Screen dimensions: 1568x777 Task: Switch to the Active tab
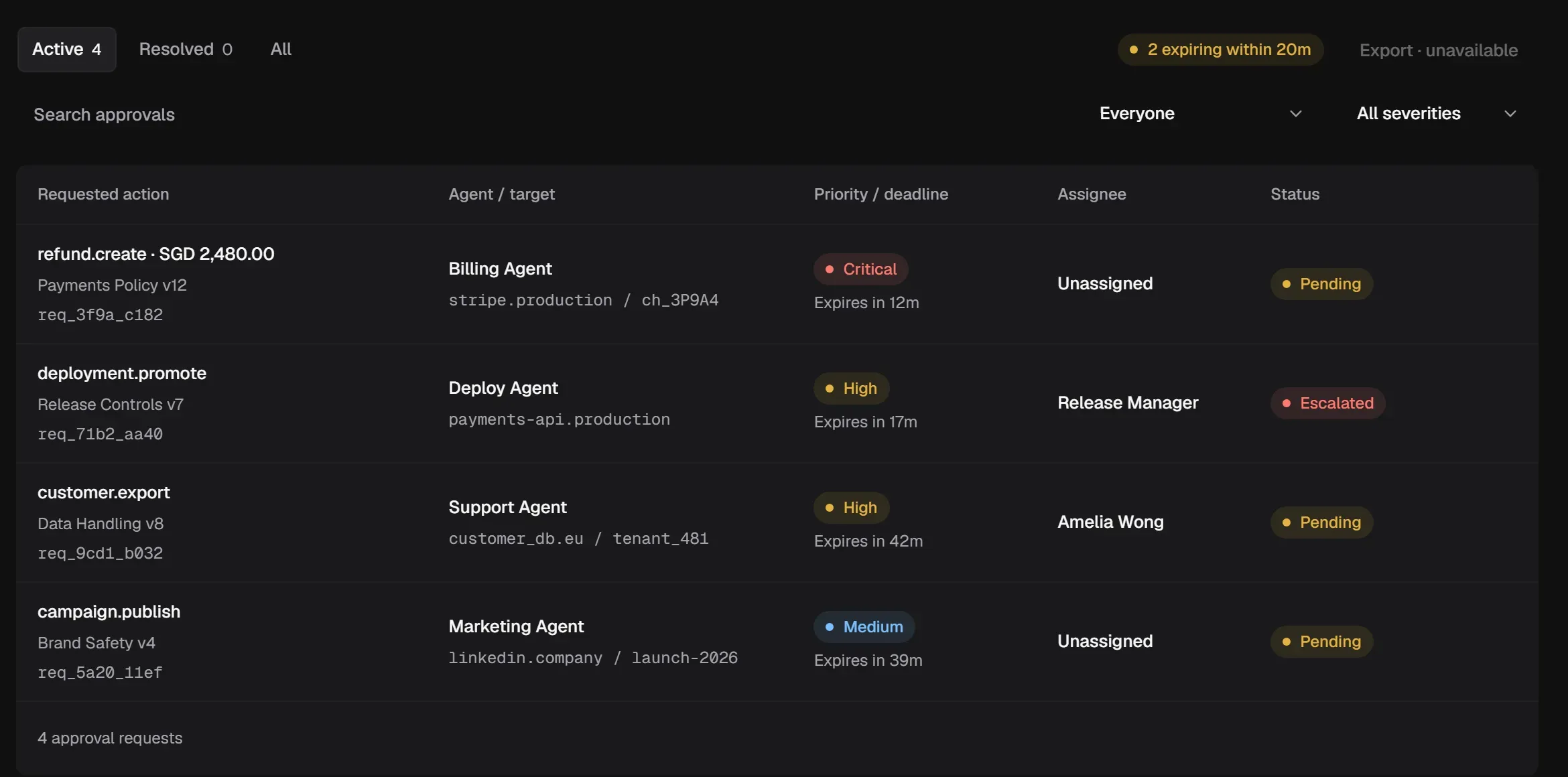click(67, 50)
